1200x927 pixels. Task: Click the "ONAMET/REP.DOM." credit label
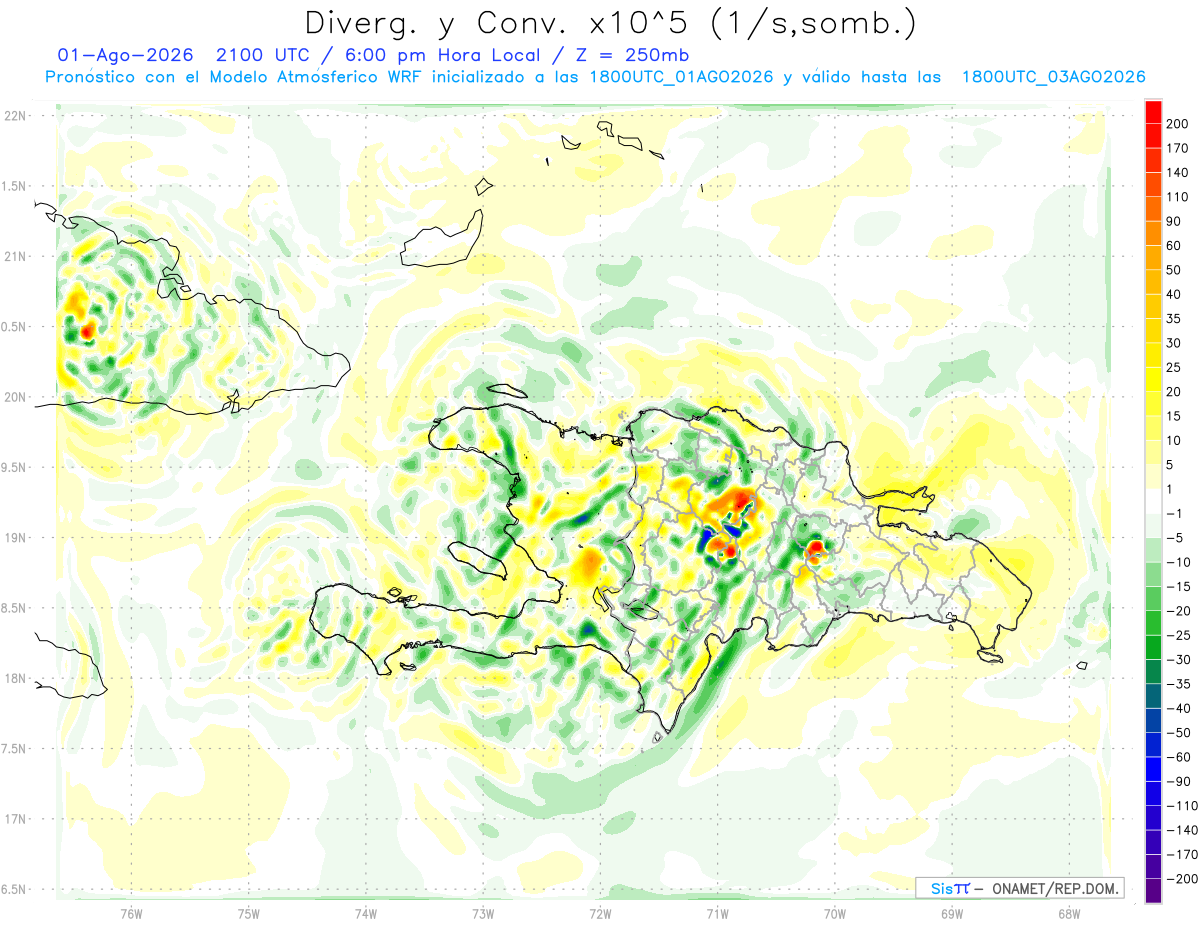point(1056,888)
